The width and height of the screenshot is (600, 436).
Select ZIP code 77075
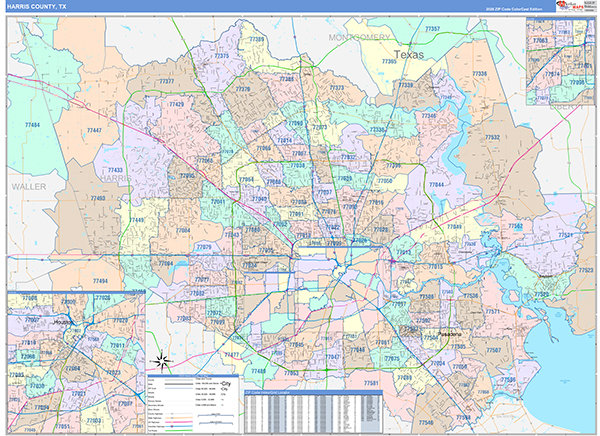[x=392, y=359]
